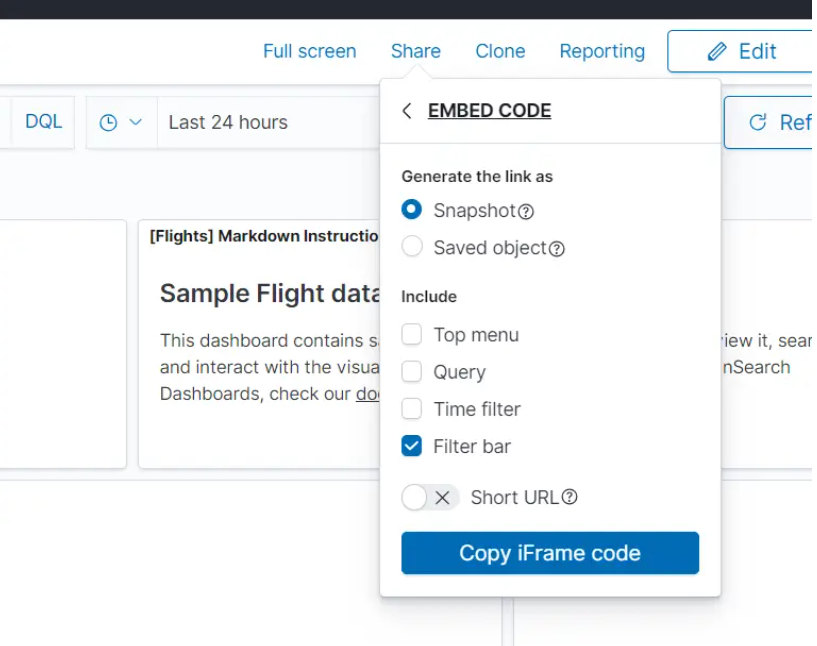817x646 pixels.
Task: Click the Saved object help icon
Action: click(x=557, y=249)
